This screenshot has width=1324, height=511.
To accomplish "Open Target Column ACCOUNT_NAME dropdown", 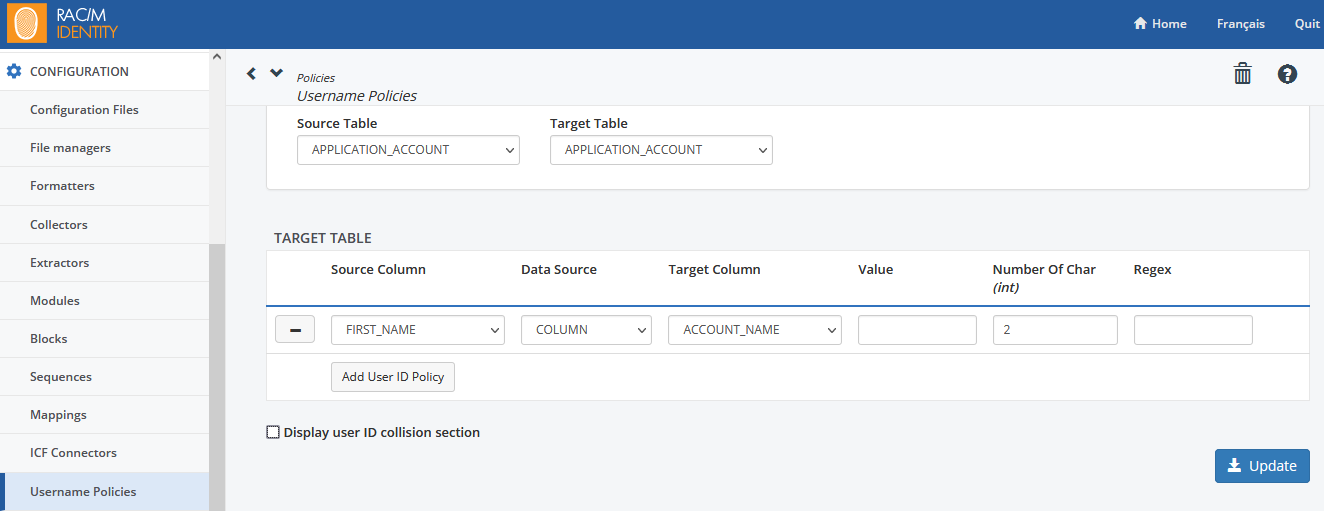I will pyautogui.click(x=755, y=330).
